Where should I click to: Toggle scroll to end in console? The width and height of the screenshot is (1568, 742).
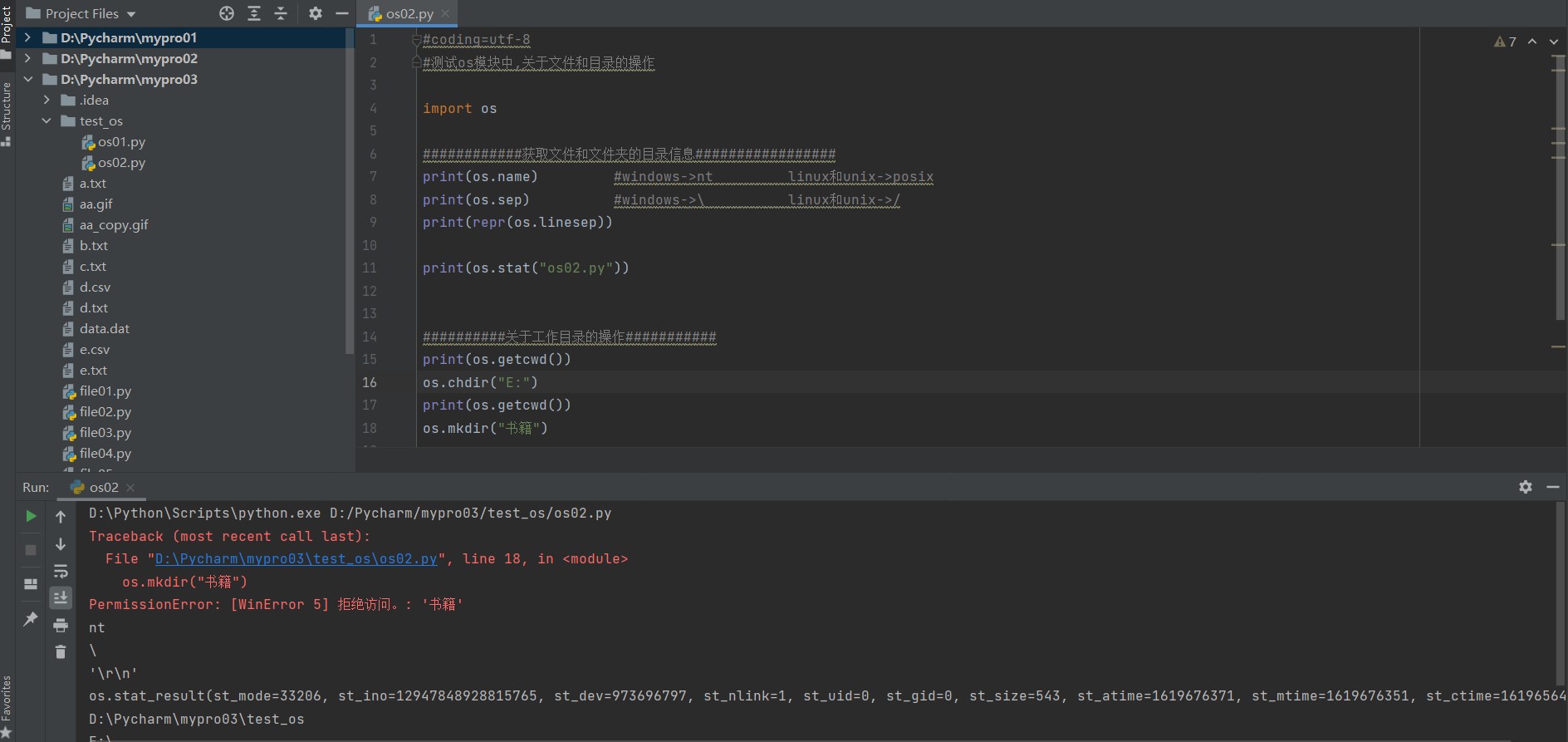[61, 597]
